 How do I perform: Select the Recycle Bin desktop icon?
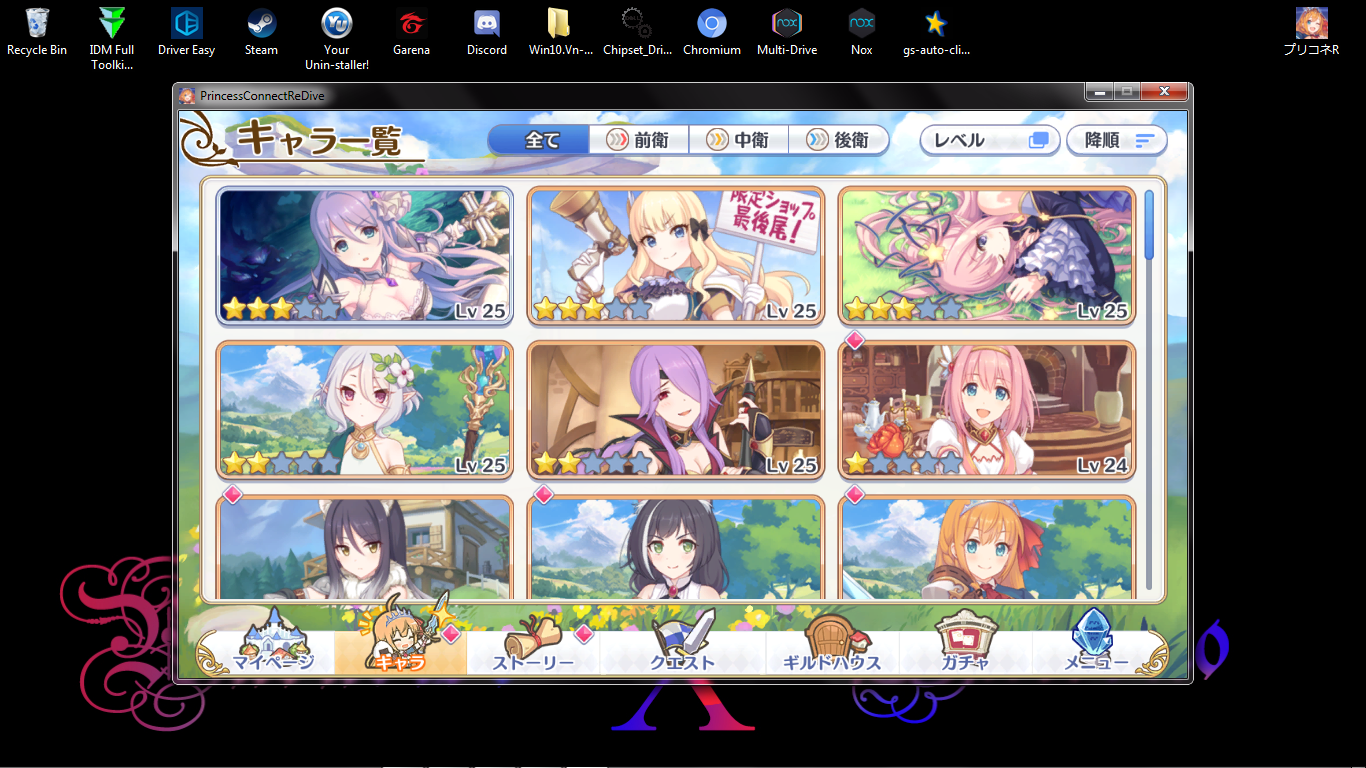[x=37, y=32]
